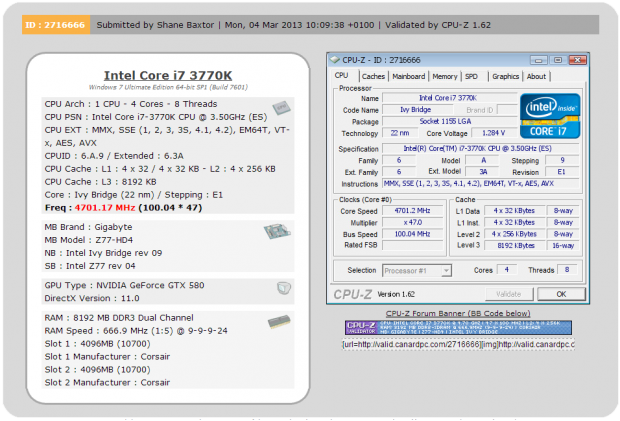Click the Level 2 value 4 x 256 KBytes
Screen dimensions: 620x421
pyautogui.click(x=515, y=234)
